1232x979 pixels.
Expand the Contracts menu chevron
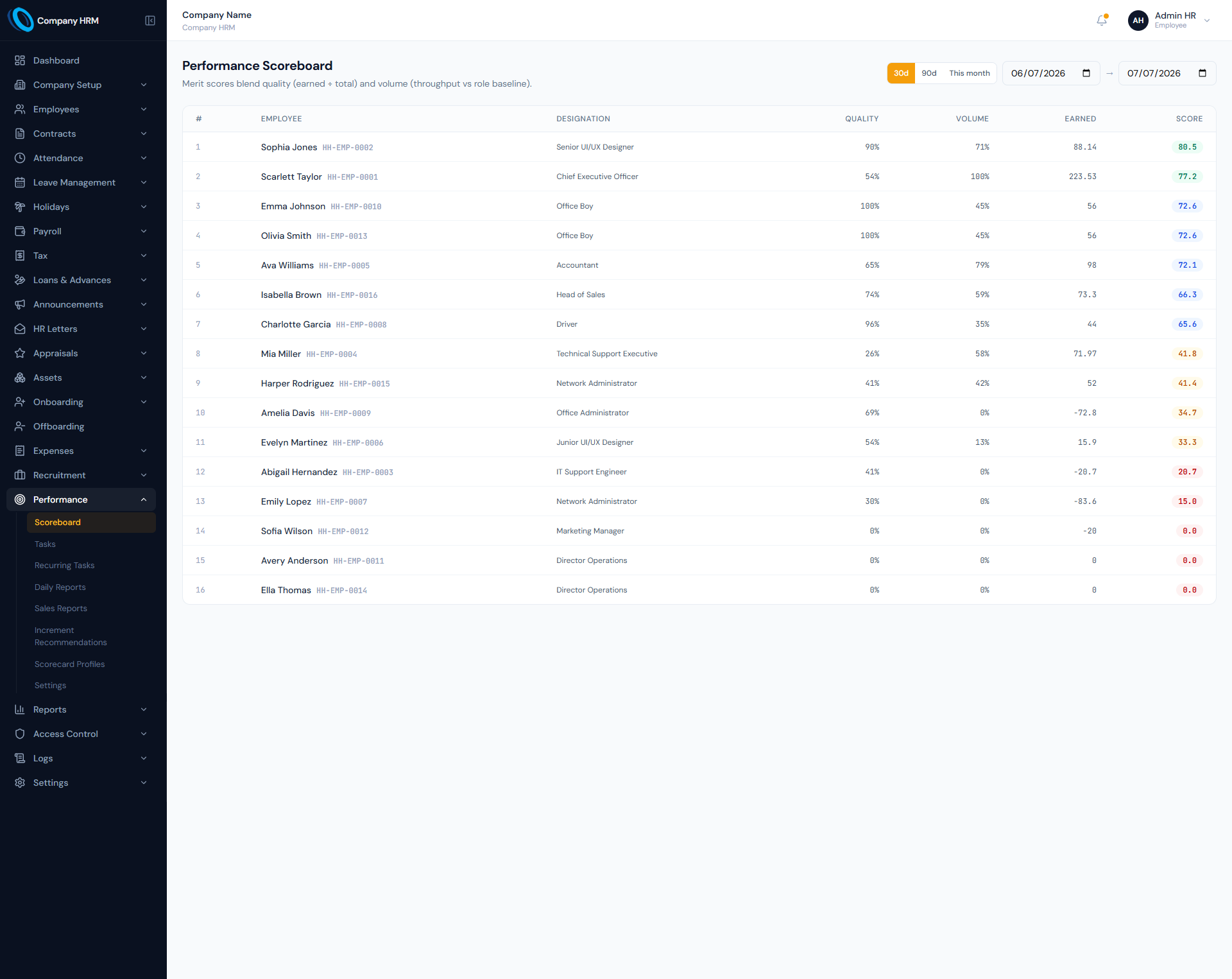144,134
